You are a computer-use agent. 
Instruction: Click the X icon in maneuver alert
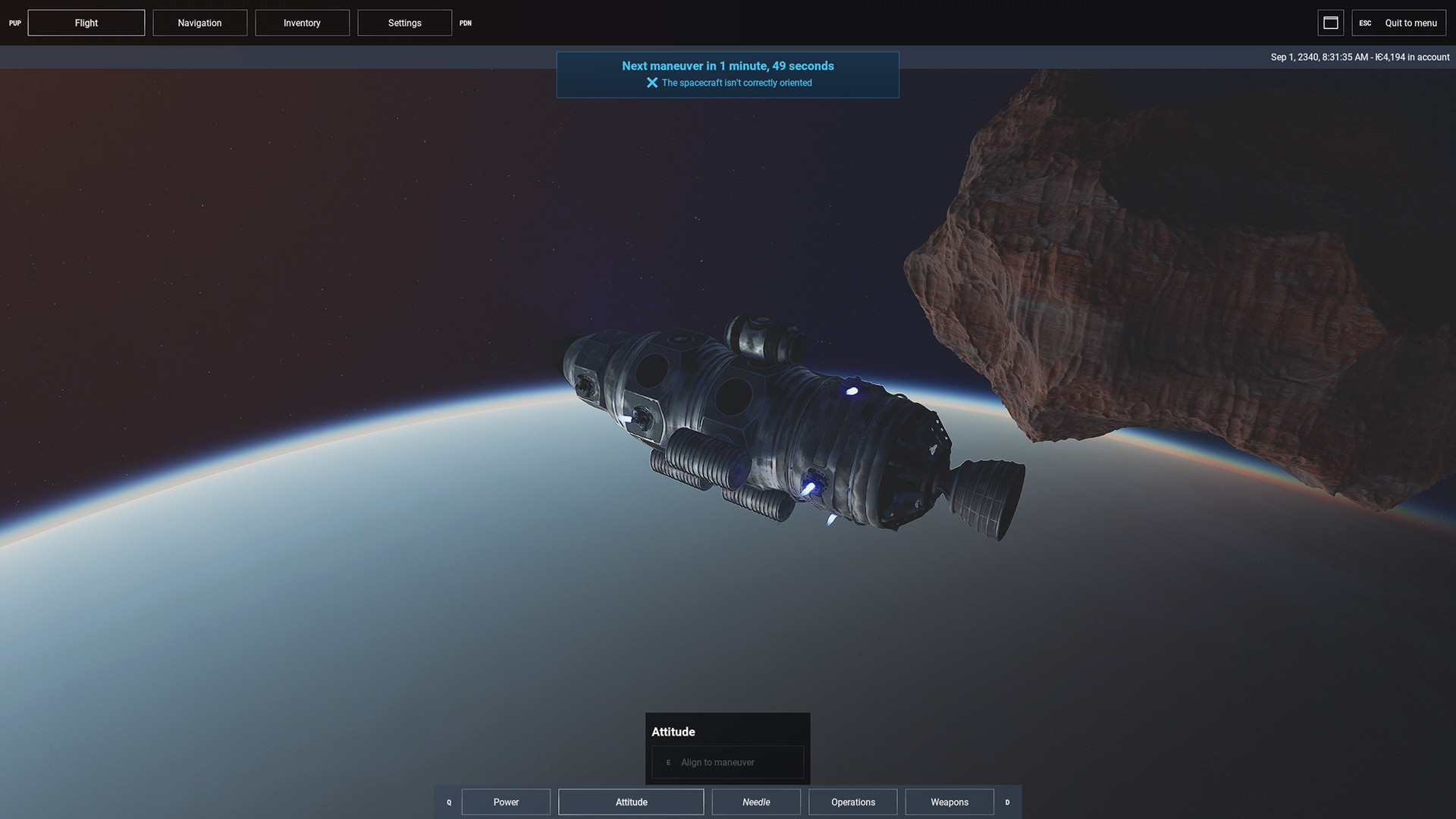click(x=651, y=83)
